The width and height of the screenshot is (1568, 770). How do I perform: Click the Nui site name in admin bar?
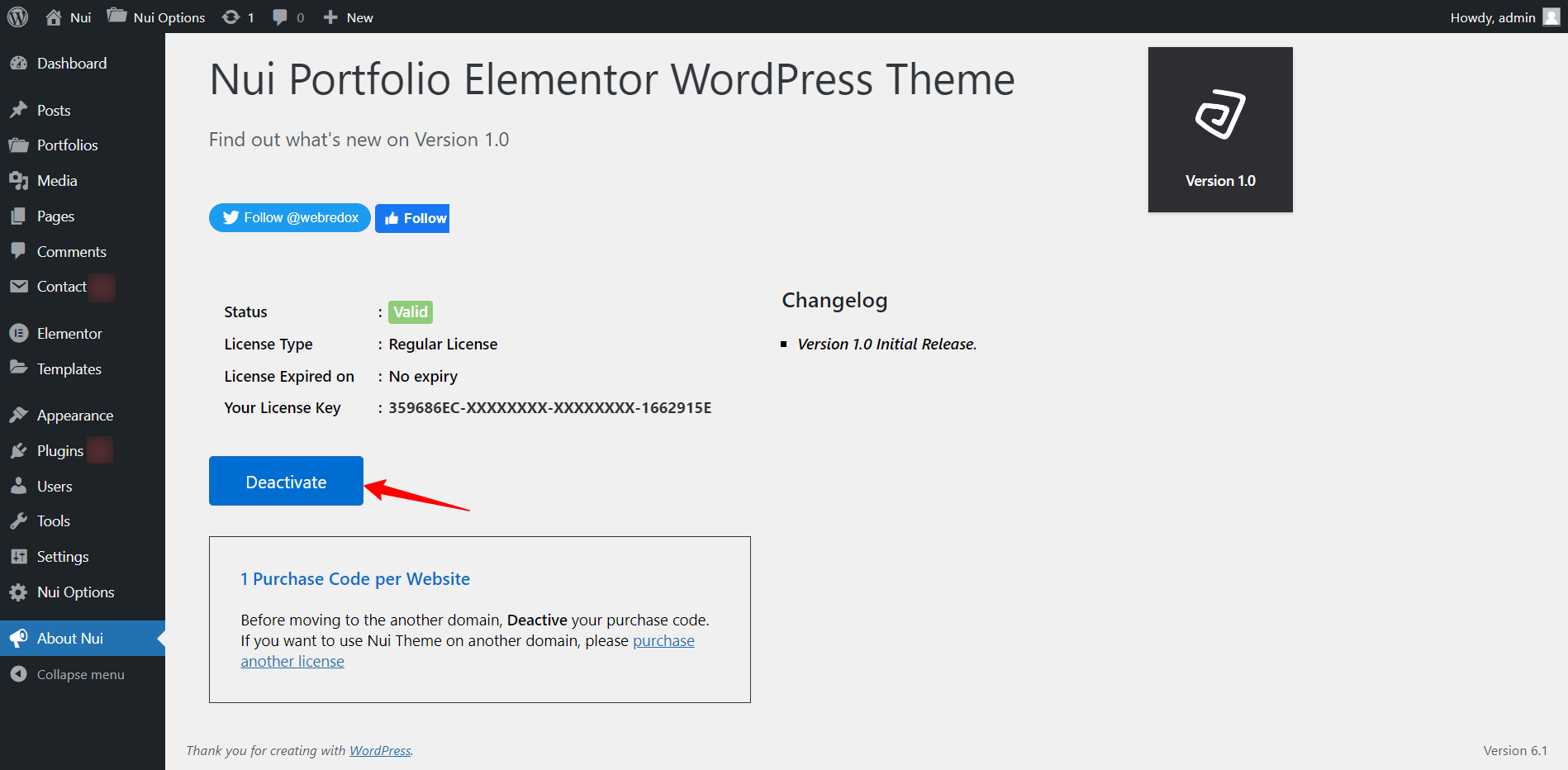80,17
